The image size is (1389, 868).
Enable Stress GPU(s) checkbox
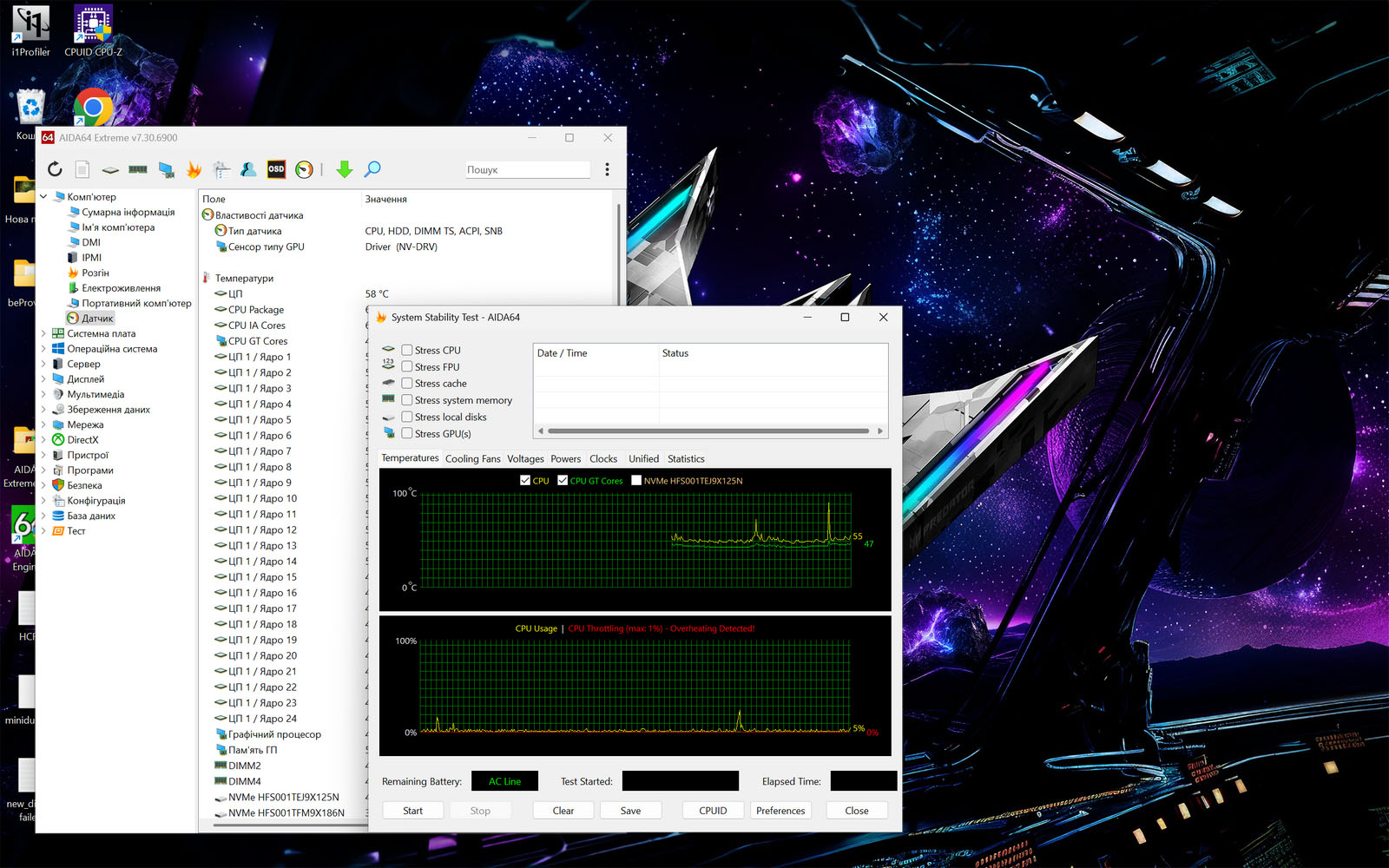406,434
